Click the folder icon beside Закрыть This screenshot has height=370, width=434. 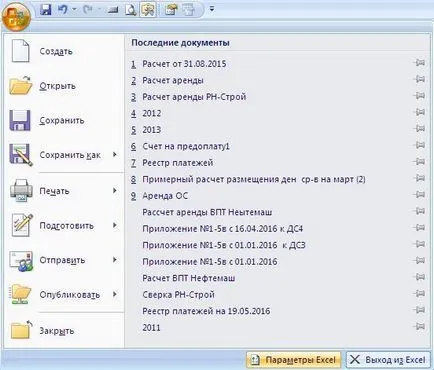click(x=21, y=330)
